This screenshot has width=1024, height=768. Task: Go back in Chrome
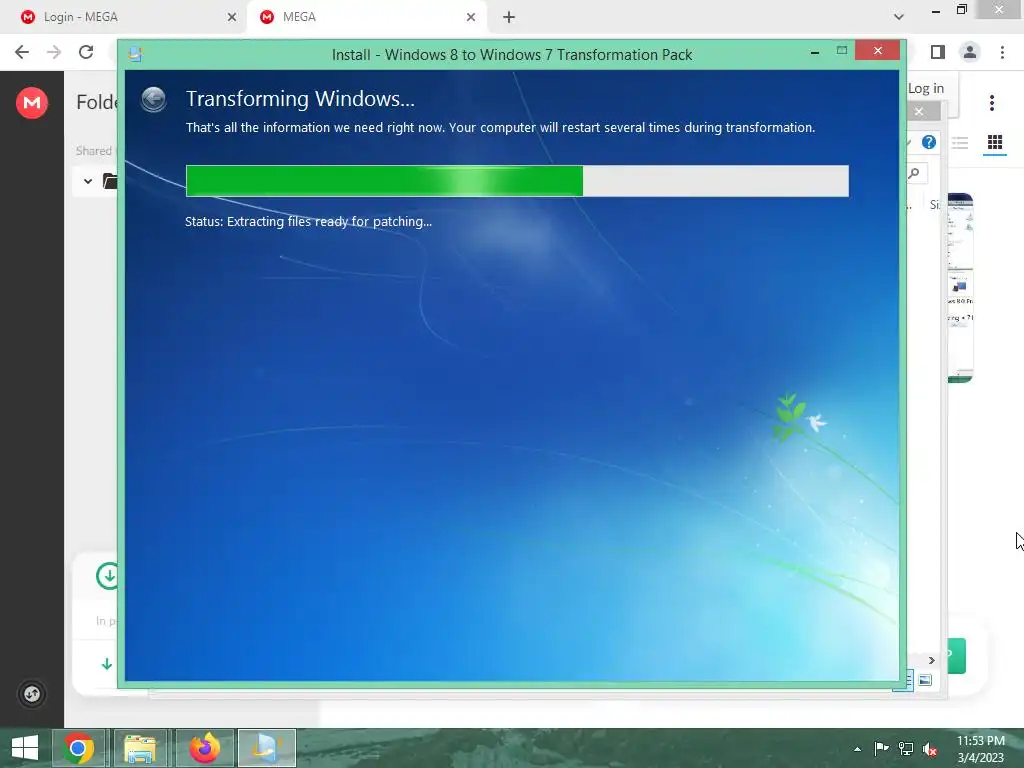coord(22,52)
